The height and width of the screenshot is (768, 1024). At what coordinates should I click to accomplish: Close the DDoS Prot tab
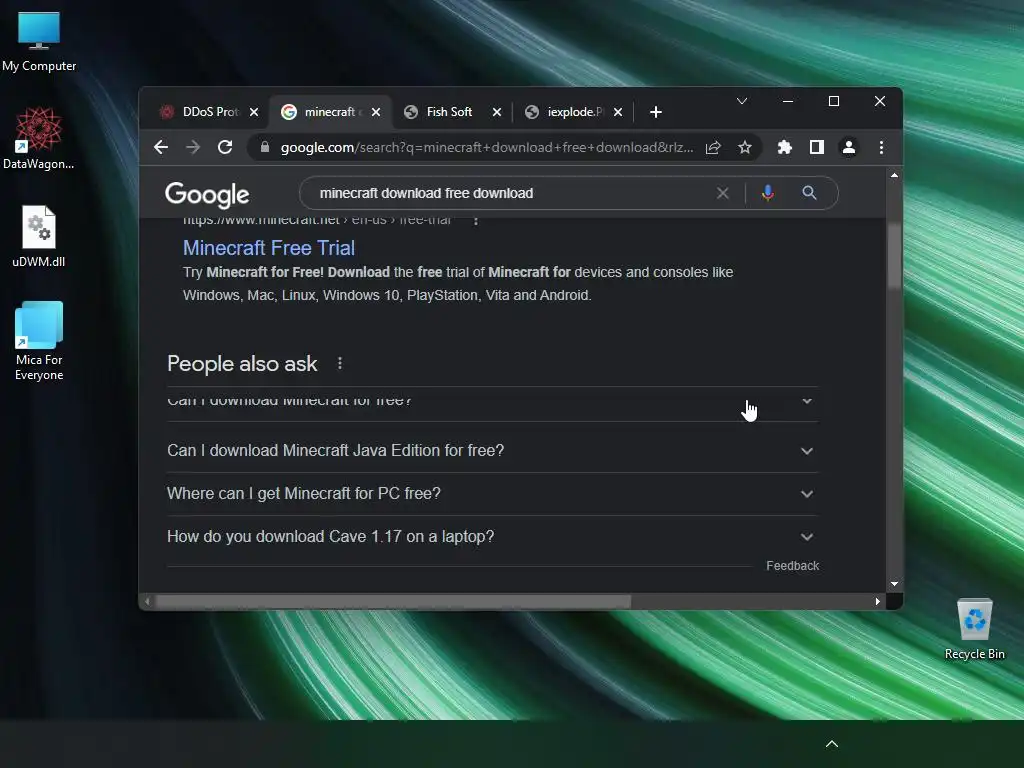click(254, 112)
